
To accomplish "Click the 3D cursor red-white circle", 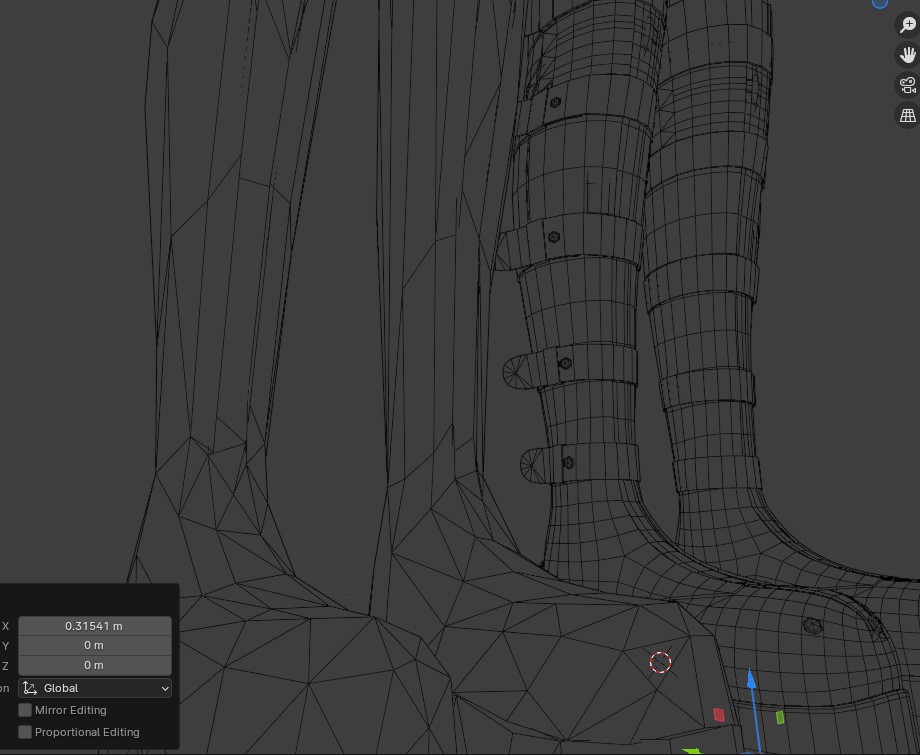I will pos(660,662).
